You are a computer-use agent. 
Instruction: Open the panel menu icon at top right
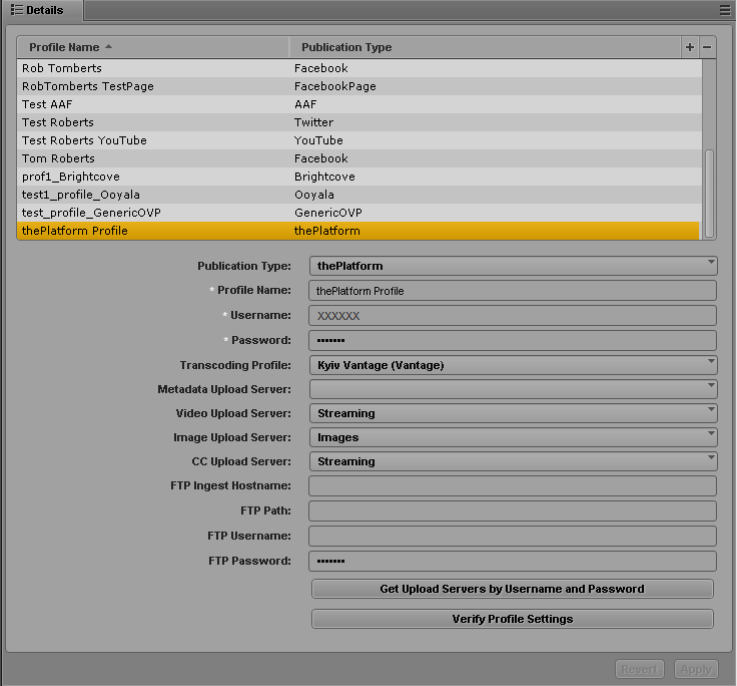pyautogui.click(x=725, y=10)
